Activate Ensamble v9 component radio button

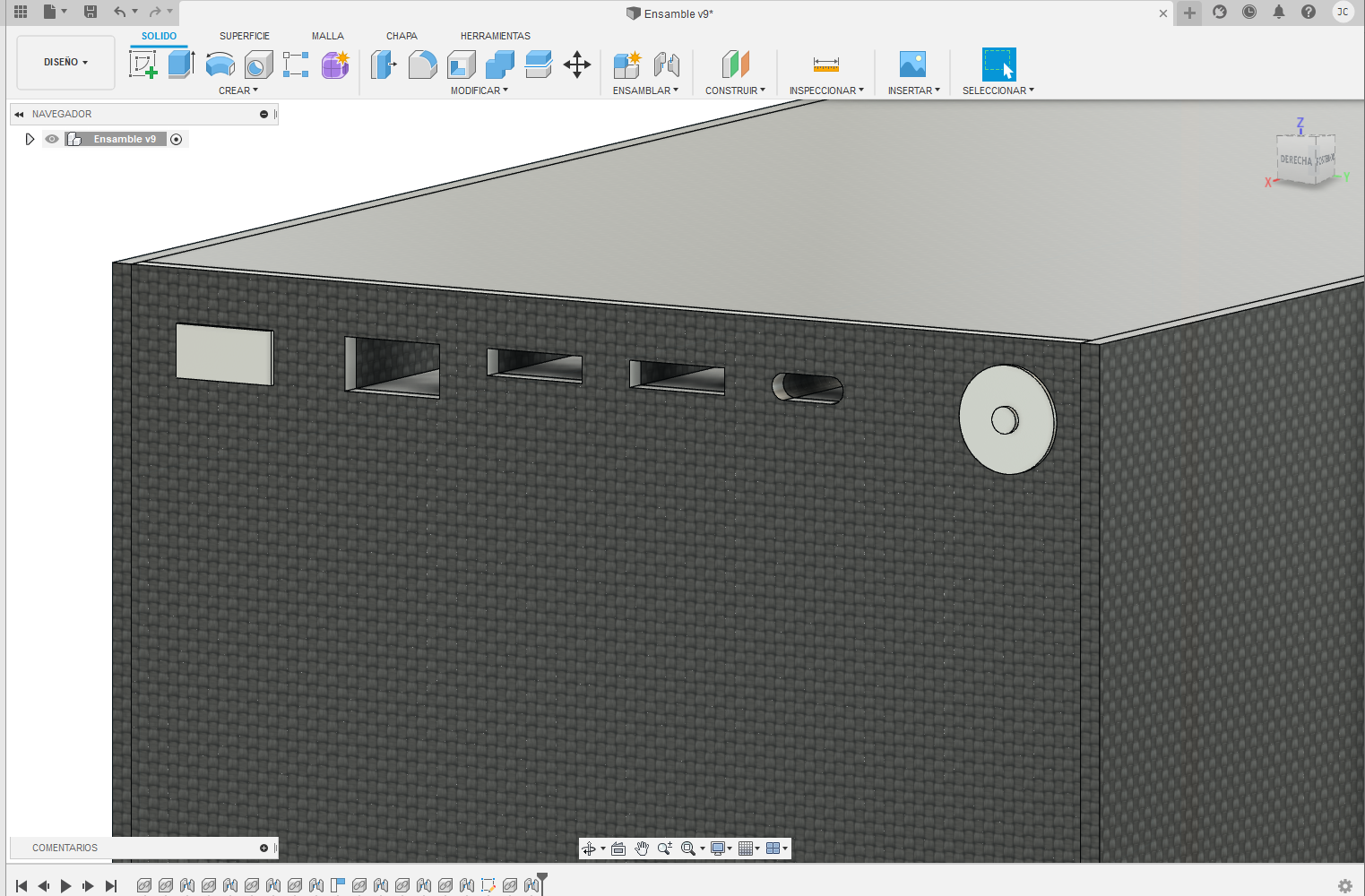[x=177, y=139]
